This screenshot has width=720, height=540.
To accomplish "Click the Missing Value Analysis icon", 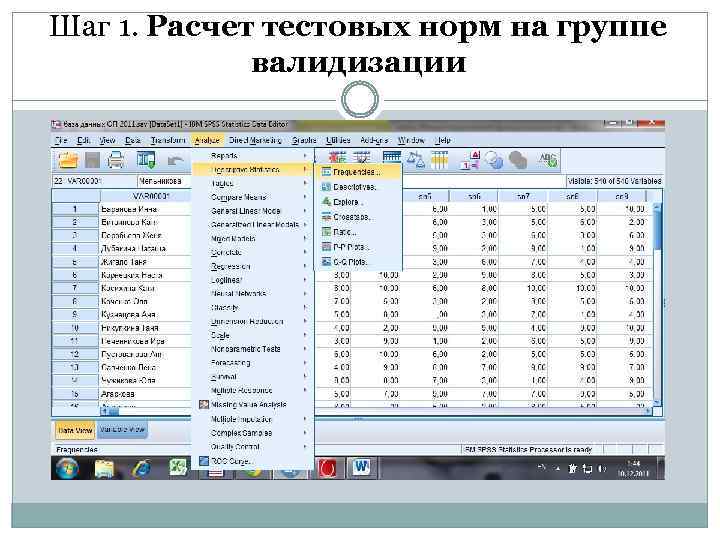I will coord(204,405).
